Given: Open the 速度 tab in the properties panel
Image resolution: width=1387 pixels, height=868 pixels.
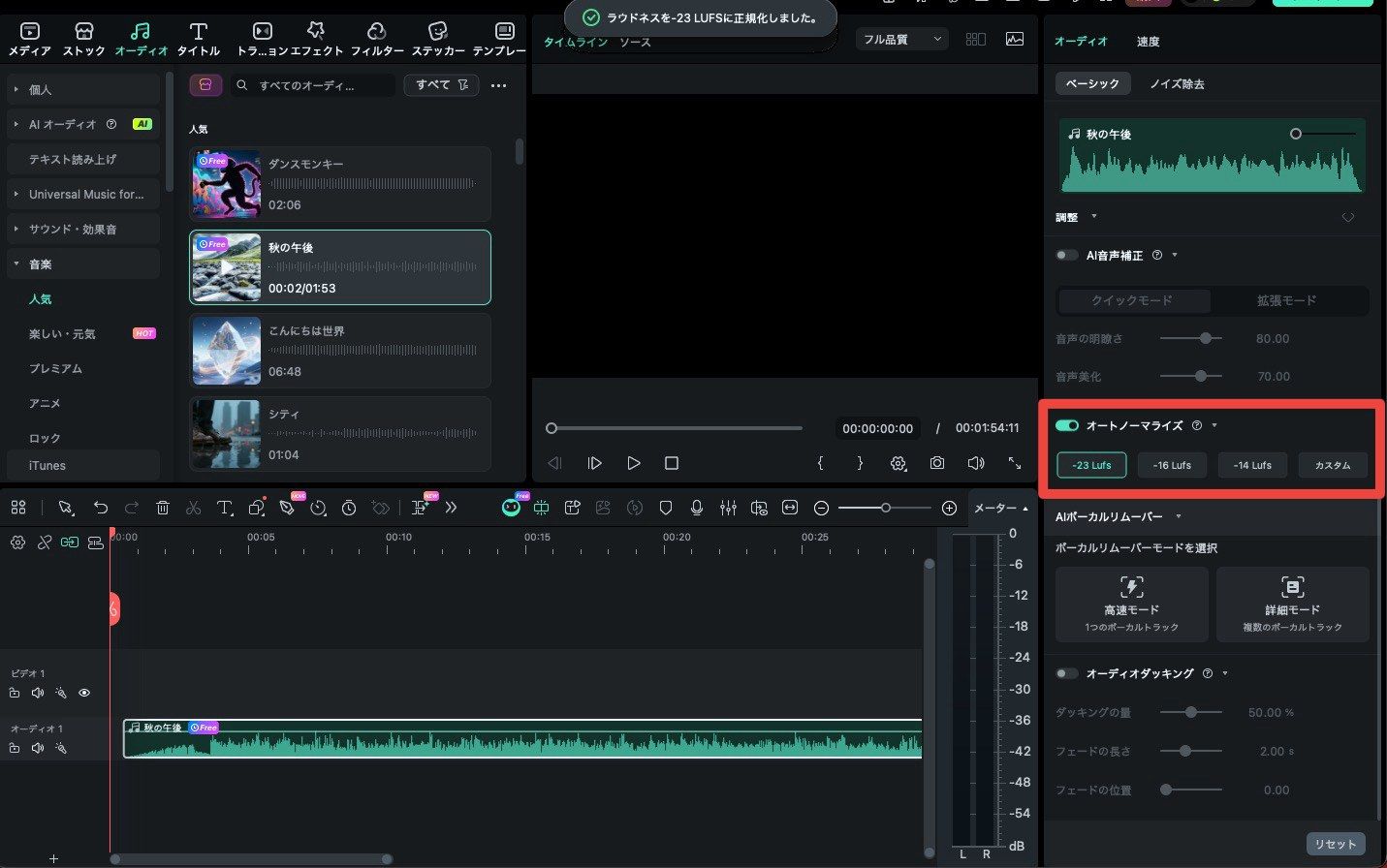Looking at the screenshot, I should tap(1148, 42).
